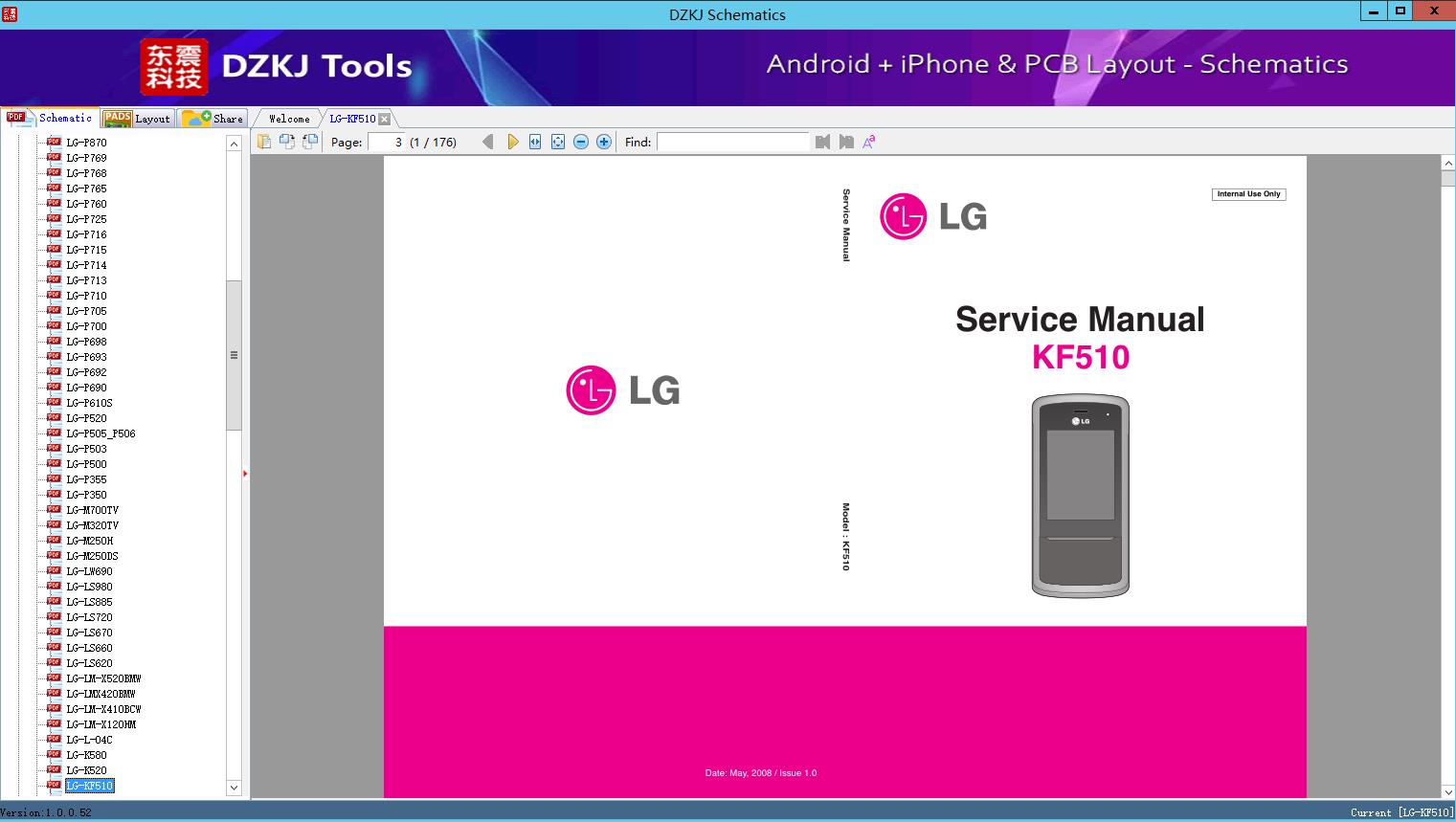Screen dimensions: 1456x822
Task: Open LG-LM-X120HM schematic entry
Action: pyautogui.click(x=101, y=724)
